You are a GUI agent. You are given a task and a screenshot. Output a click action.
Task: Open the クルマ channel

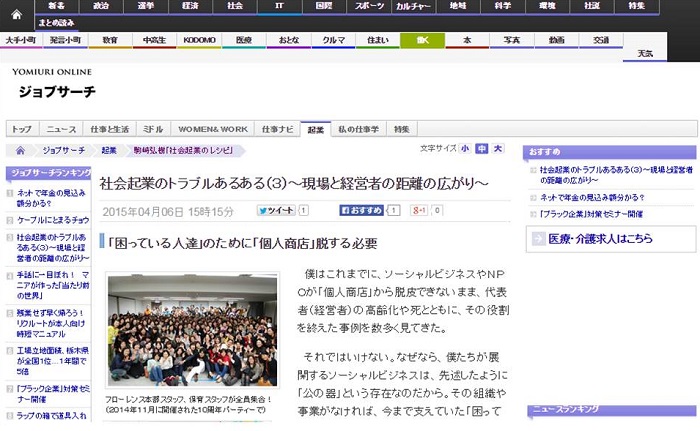[x=333, y=40]
